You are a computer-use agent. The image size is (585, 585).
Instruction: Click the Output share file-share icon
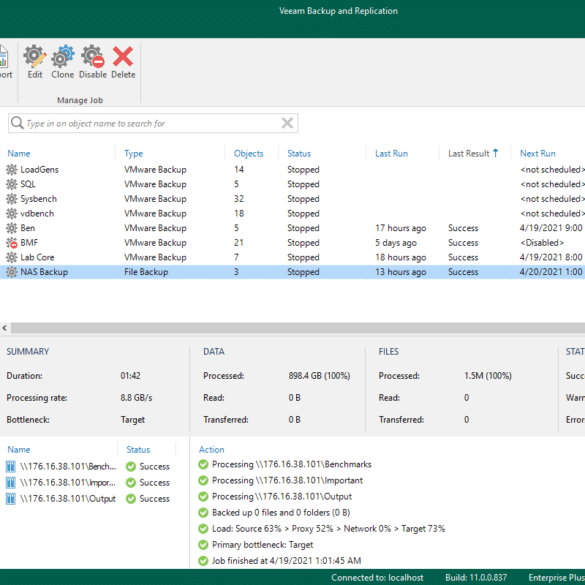(10, 498)
